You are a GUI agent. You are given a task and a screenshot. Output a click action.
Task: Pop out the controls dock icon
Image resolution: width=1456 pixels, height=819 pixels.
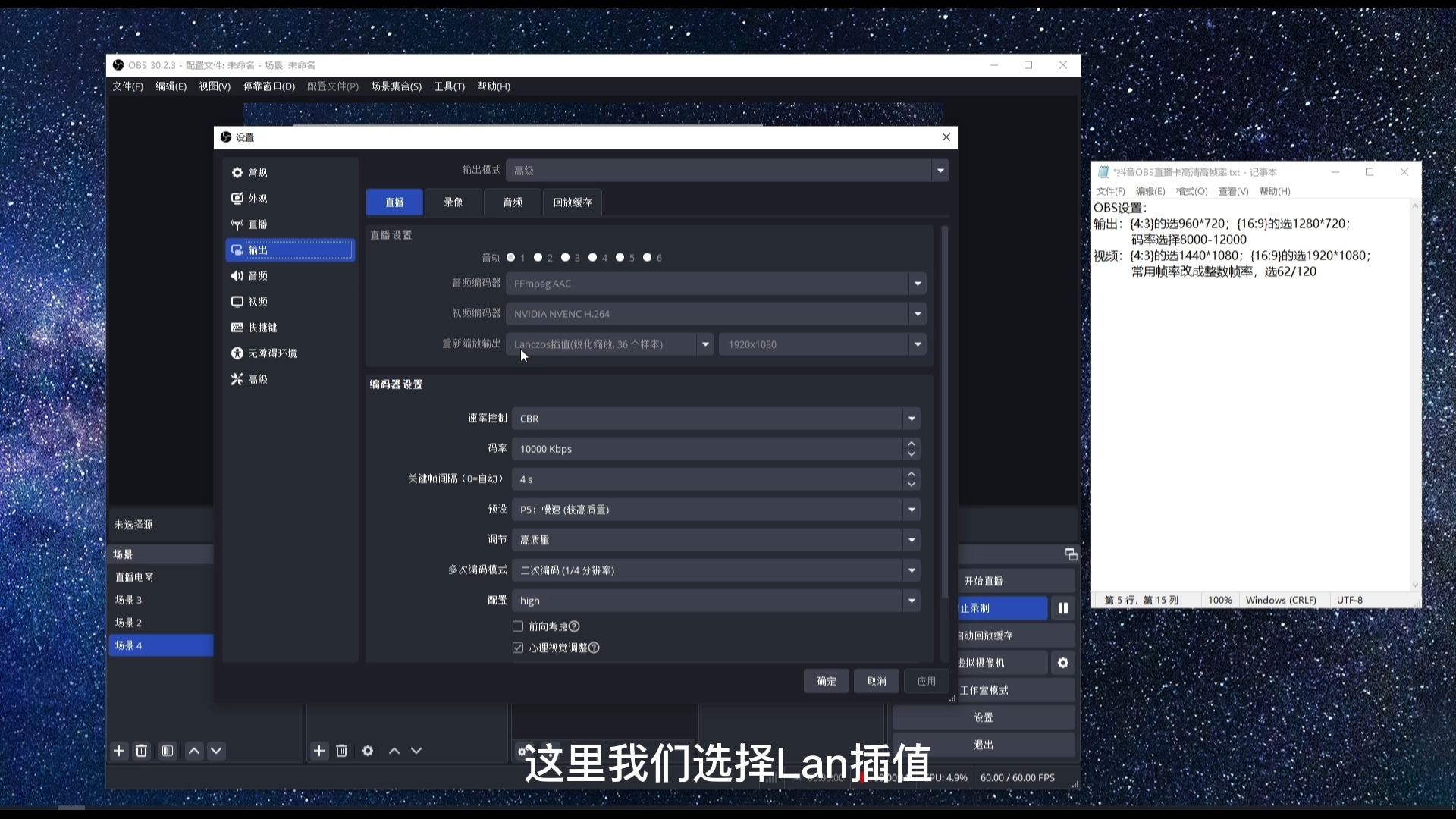click(x=1071, y=554)
